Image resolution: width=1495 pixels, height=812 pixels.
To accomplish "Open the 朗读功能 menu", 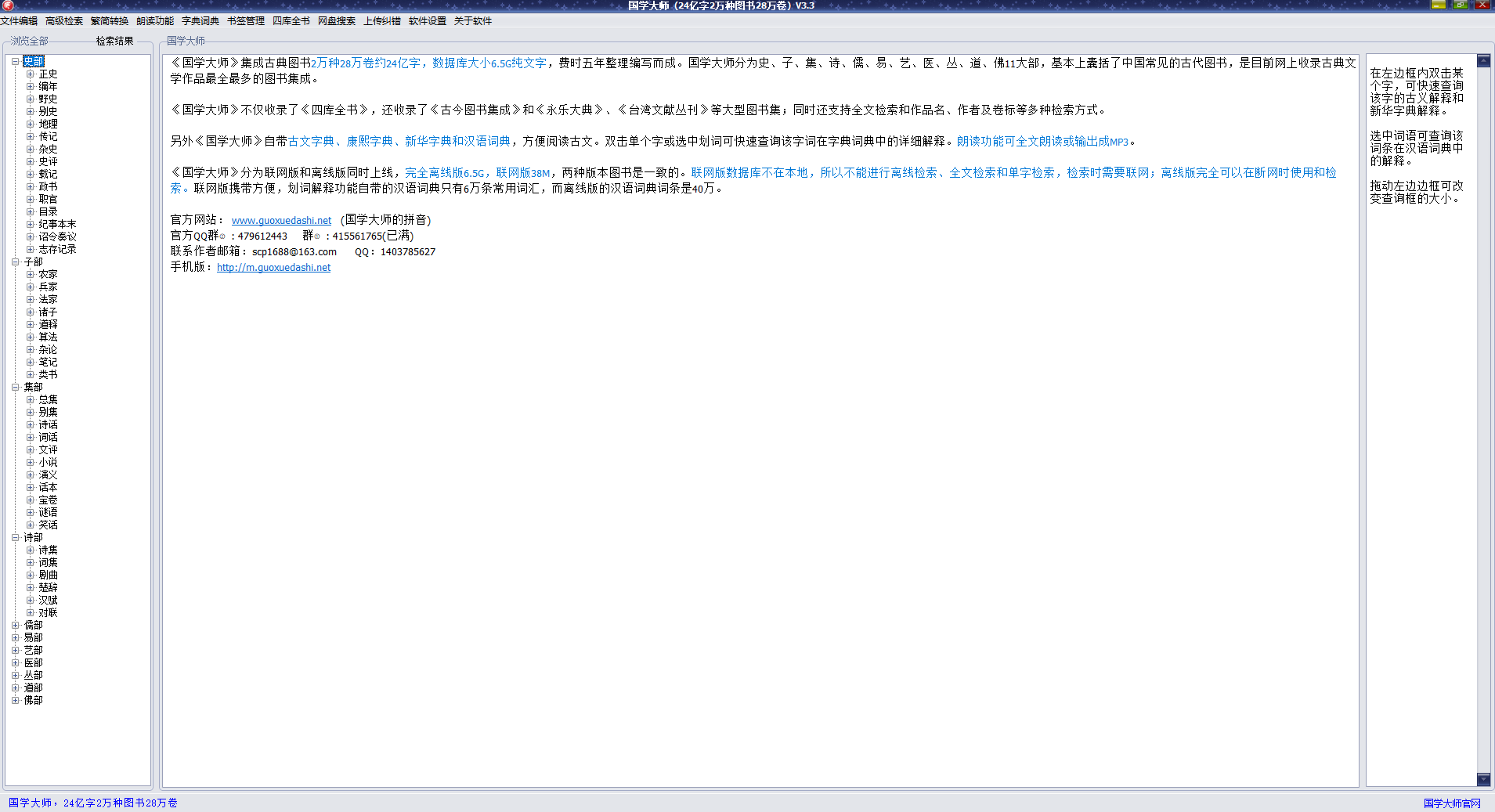I will tap(155, 21).
